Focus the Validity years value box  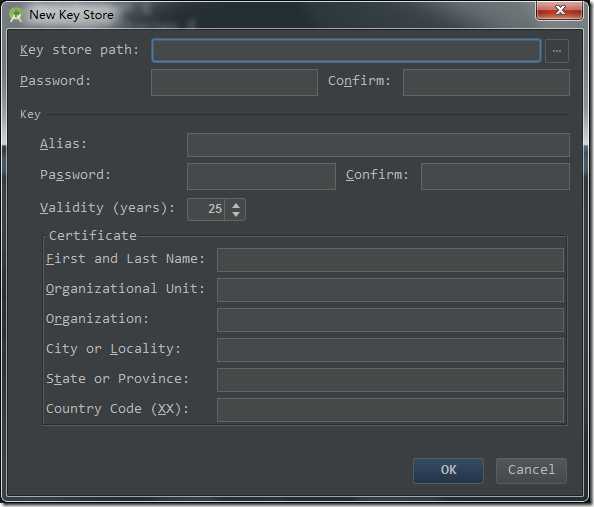[x=207, y=210]
